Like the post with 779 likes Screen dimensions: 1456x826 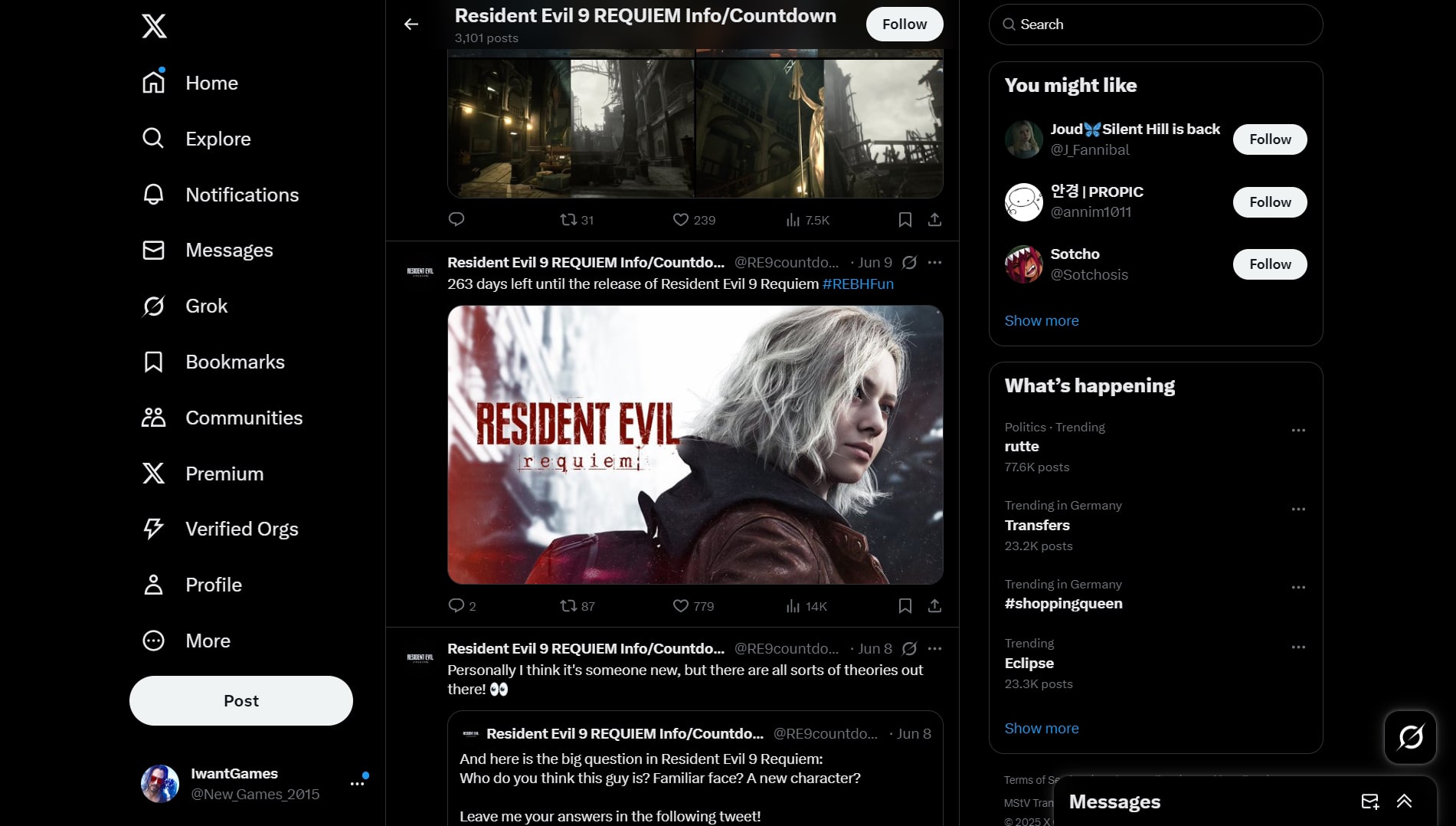click(693, 606)
